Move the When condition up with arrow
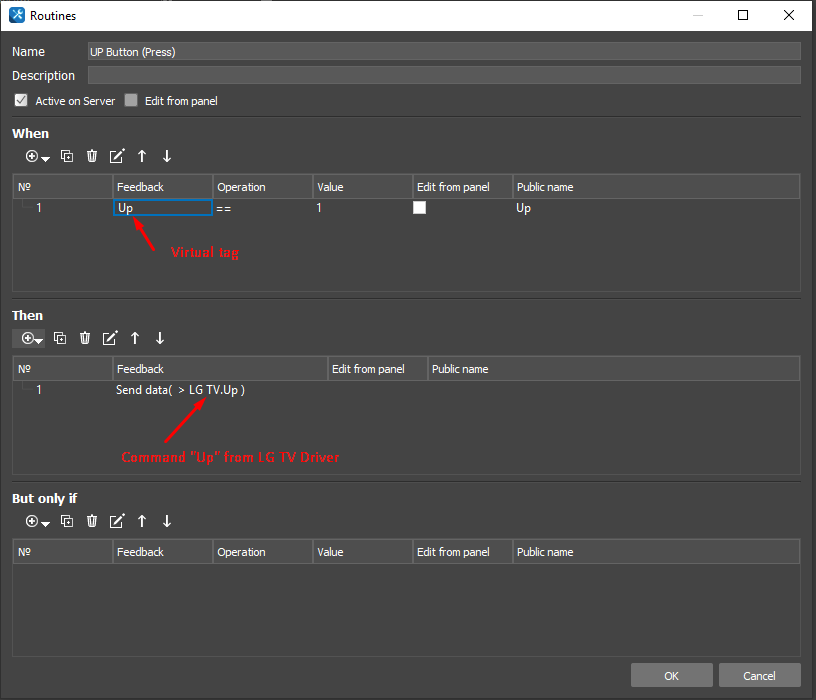816x700 pixels. pyautogui.click(x=142, y=156)
